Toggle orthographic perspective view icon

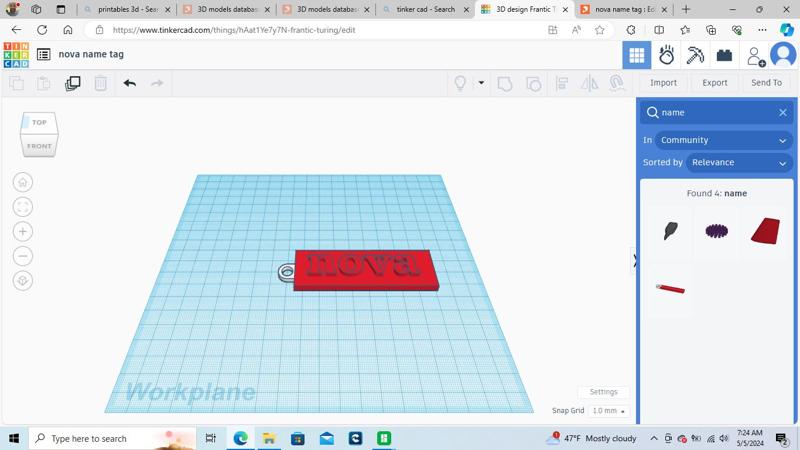tap(22, 281)
